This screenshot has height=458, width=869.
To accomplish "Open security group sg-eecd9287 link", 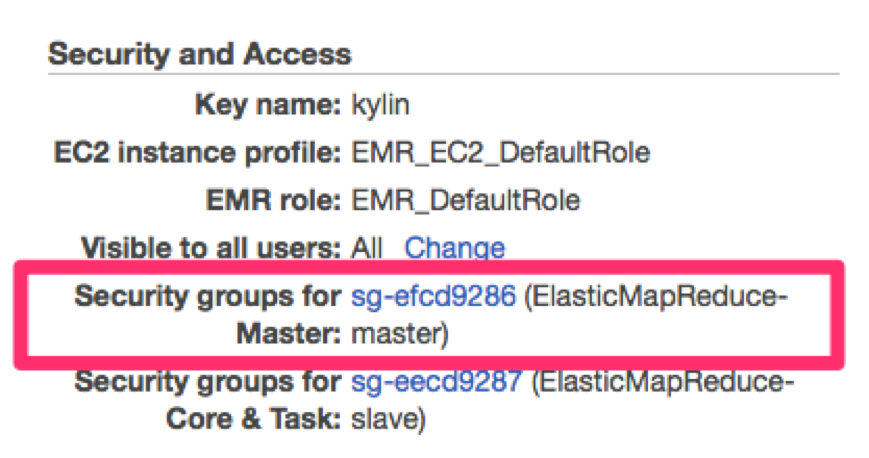I will pos(434,382).
